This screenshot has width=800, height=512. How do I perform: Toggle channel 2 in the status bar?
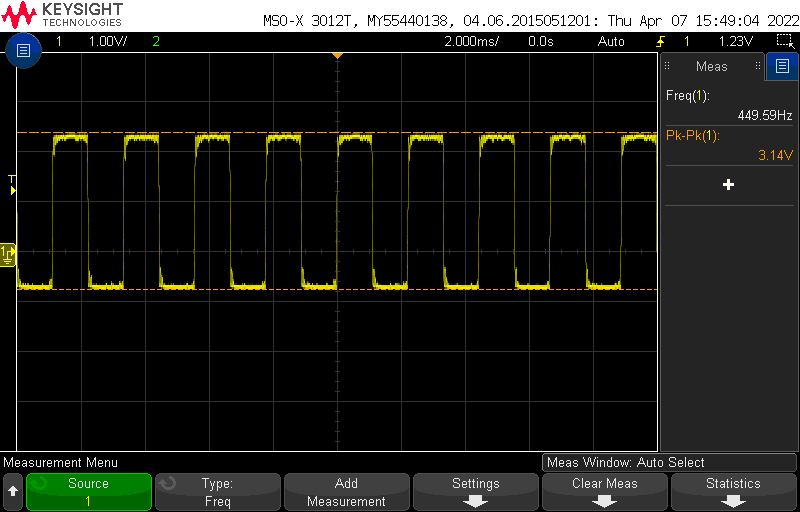pos(155,42)
